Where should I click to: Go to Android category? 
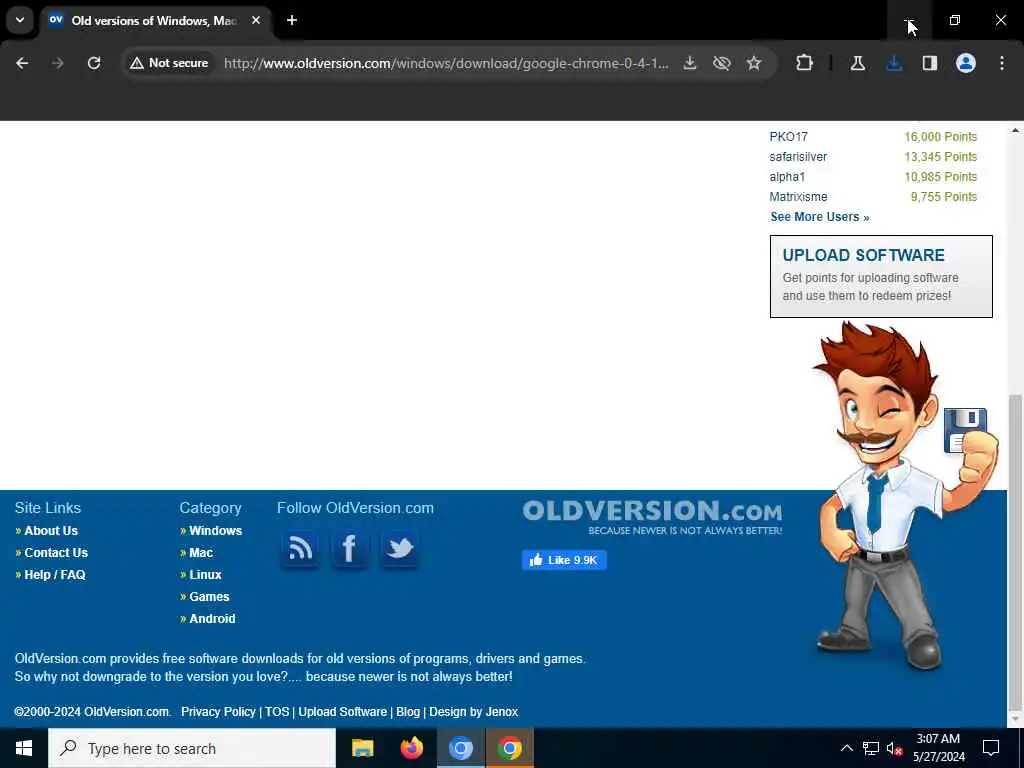point(212,618)
